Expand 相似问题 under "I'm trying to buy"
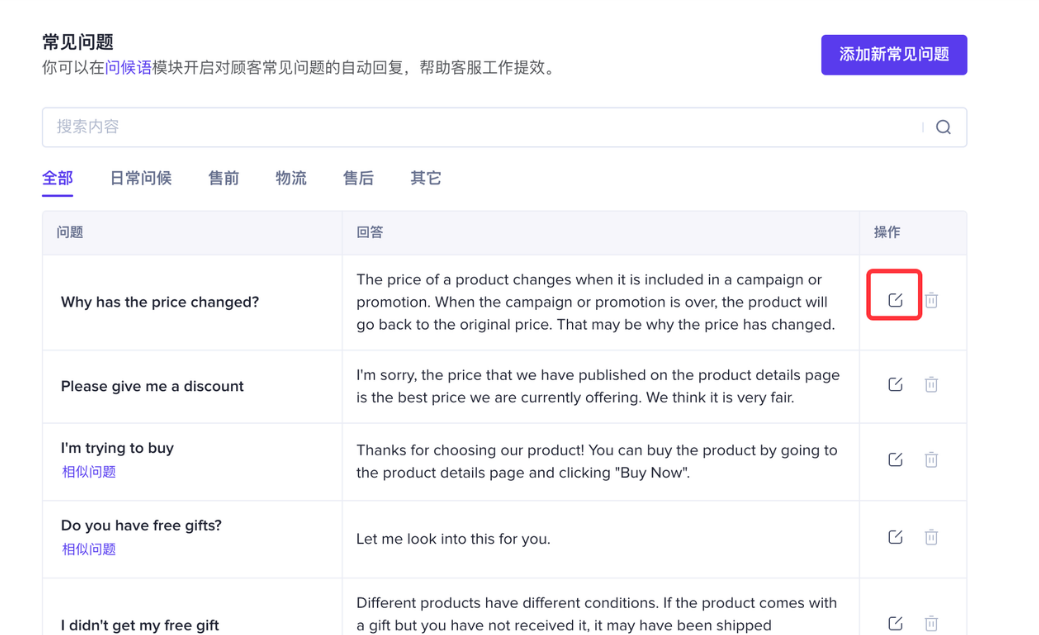This screenshot has height=635, width=1039. click(89, 472)
